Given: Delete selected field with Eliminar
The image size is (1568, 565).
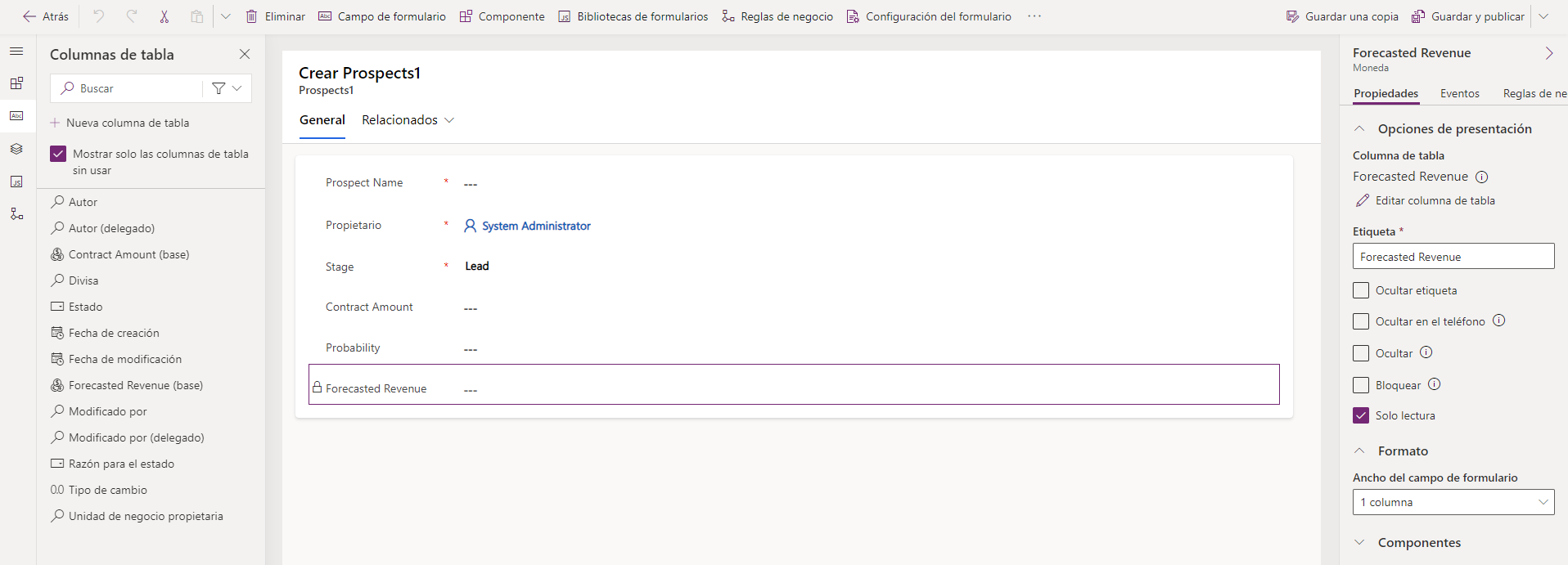Looking at the screenshot, I should 275,16.
